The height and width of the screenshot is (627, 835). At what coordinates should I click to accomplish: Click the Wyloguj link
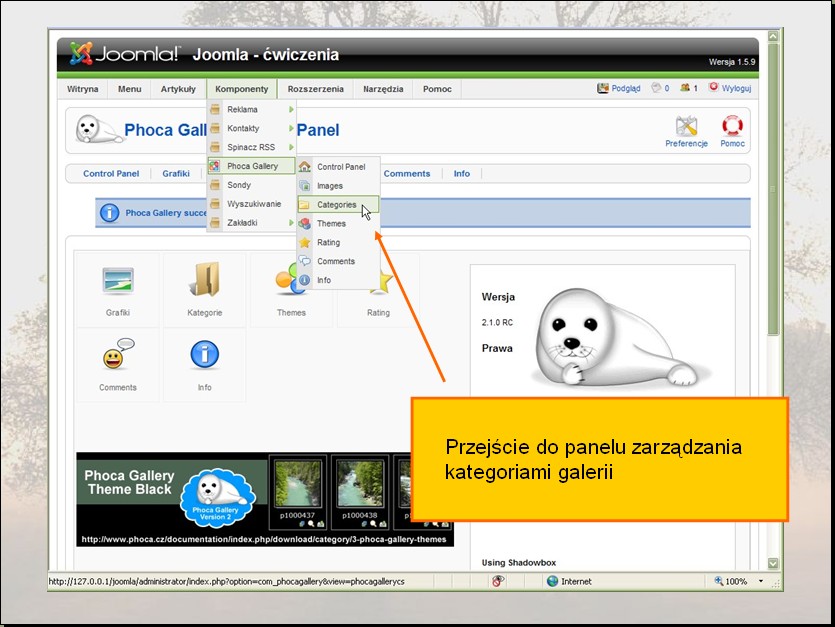[x=736, y=88]
